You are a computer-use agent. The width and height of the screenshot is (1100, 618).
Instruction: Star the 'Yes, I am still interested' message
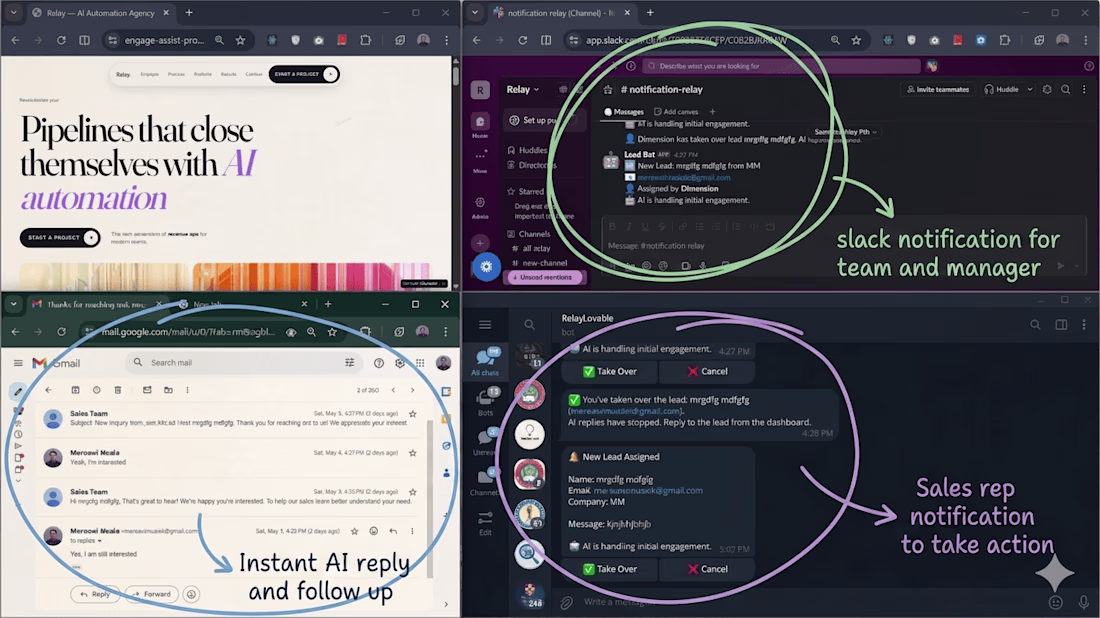[x=354, y=531]
